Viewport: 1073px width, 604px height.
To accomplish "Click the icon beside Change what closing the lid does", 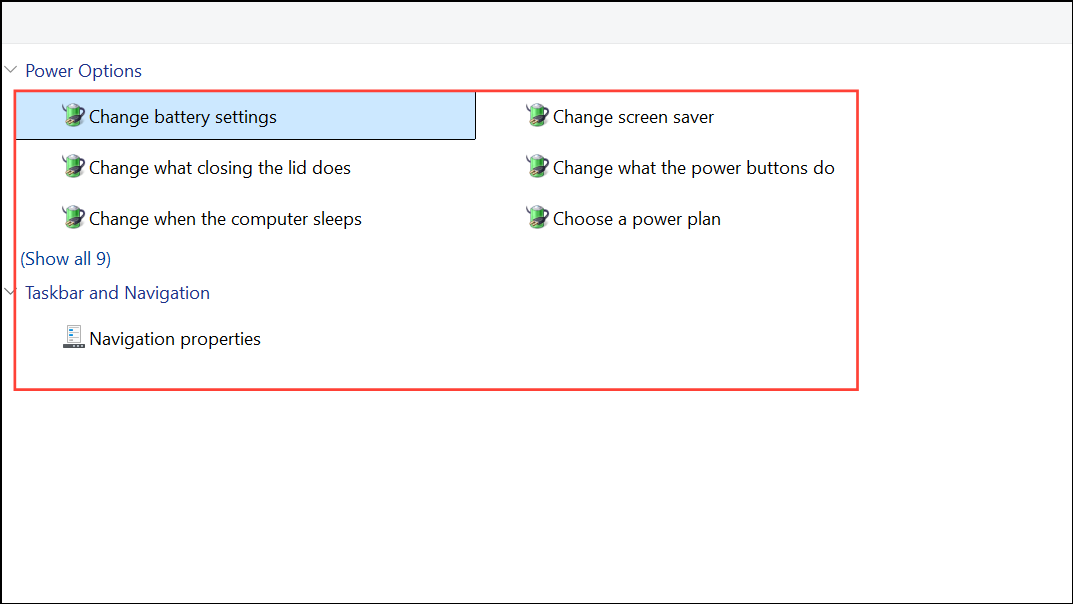I will pyautogui.click(x=73, y=167).
